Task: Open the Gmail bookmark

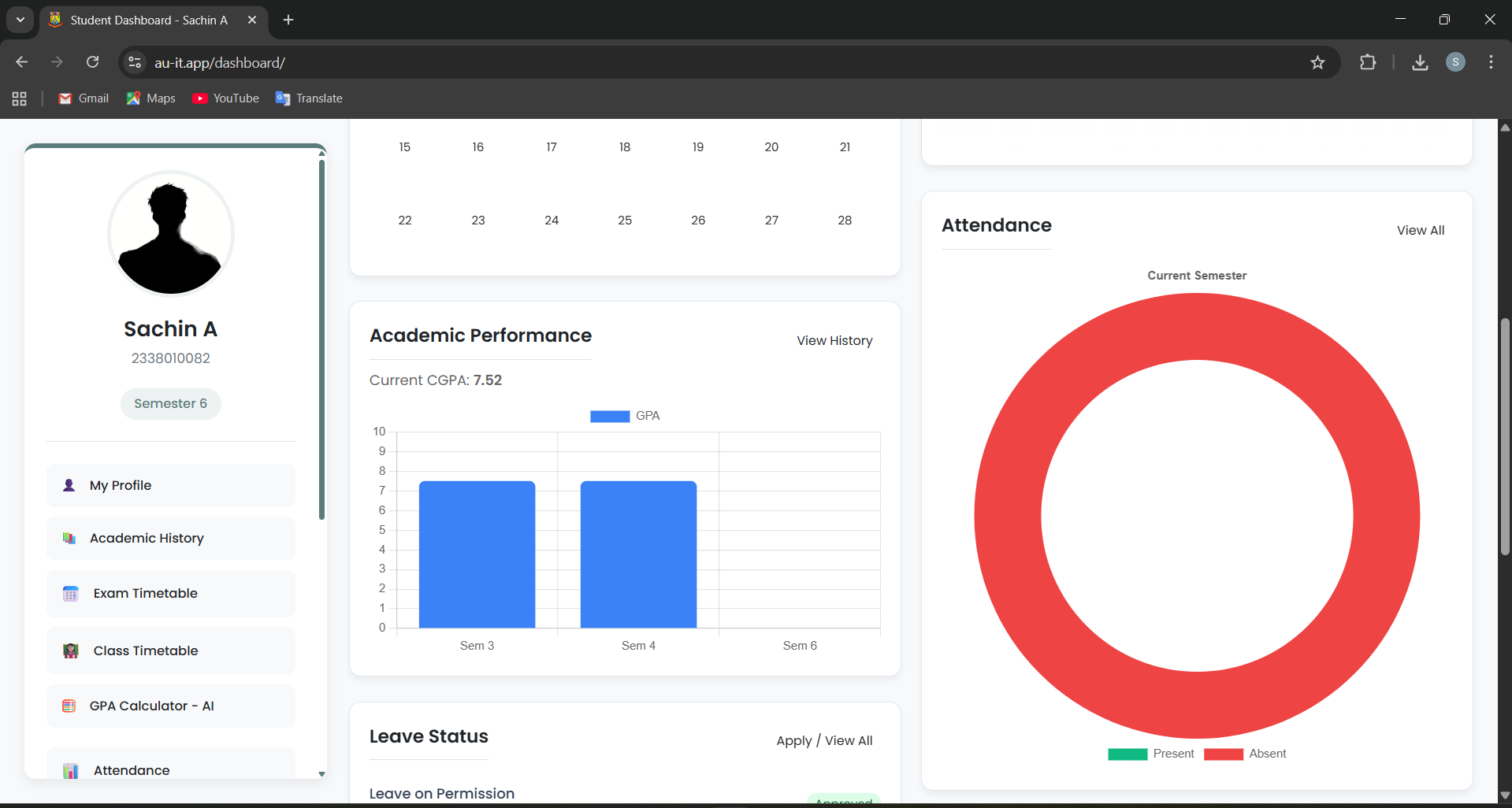Action: [84, 98]
